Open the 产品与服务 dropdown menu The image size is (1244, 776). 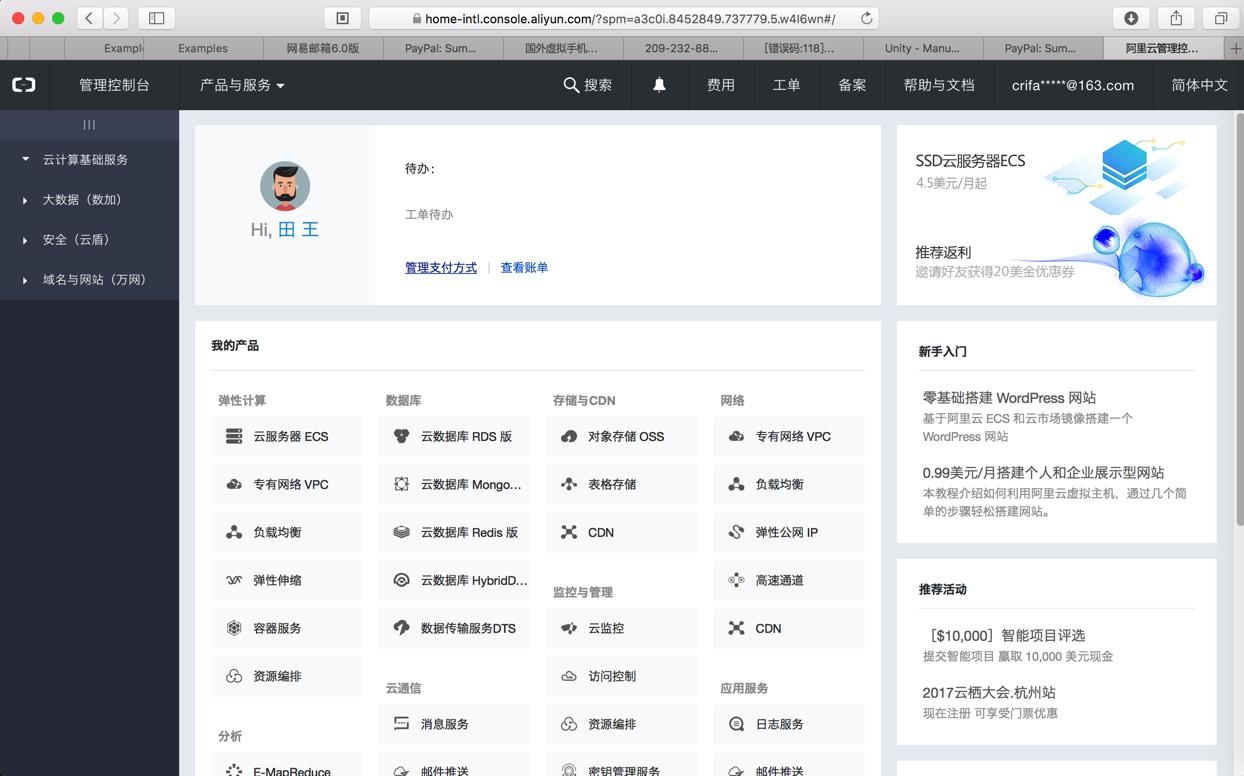(242, 85)
